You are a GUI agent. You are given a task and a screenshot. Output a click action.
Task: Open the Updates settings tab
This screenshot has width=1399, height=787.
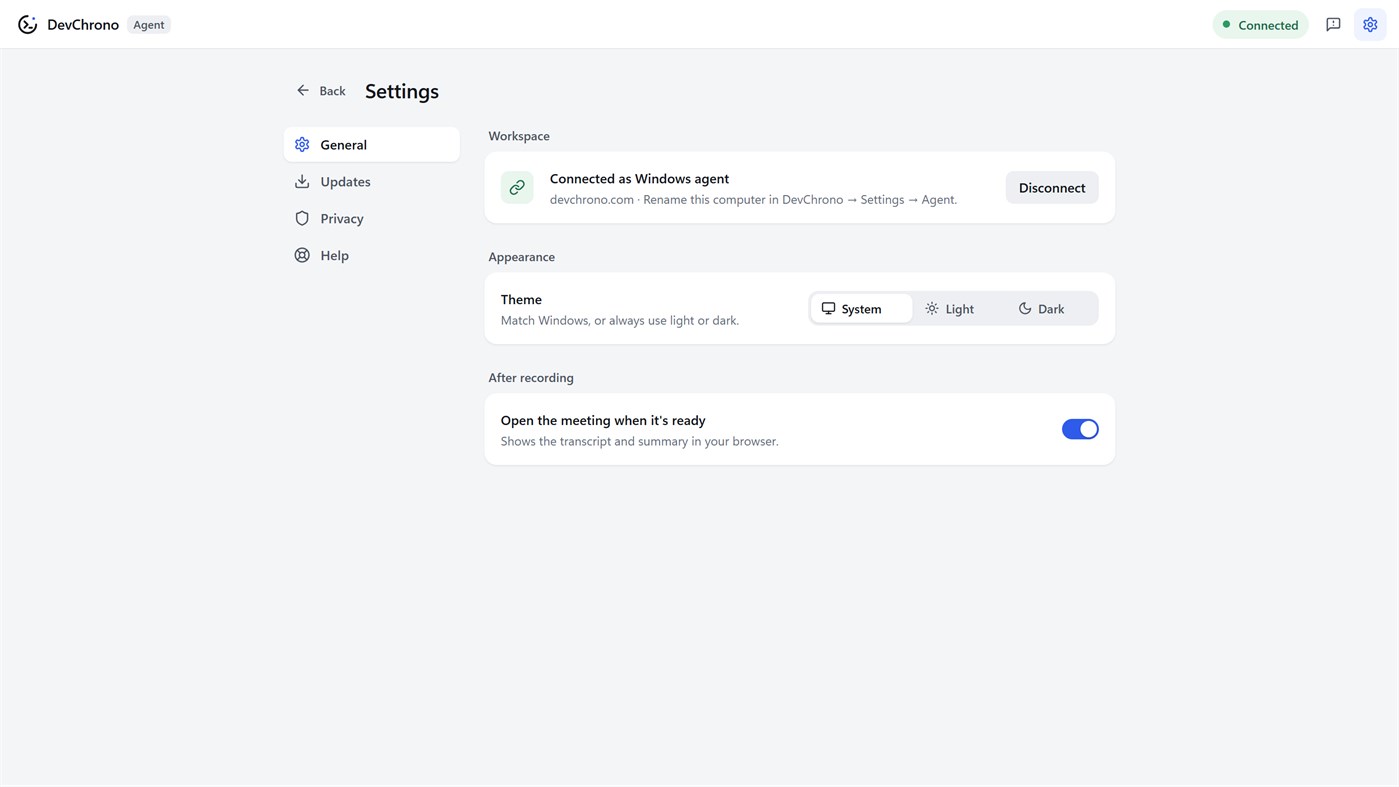click(372, 181)
